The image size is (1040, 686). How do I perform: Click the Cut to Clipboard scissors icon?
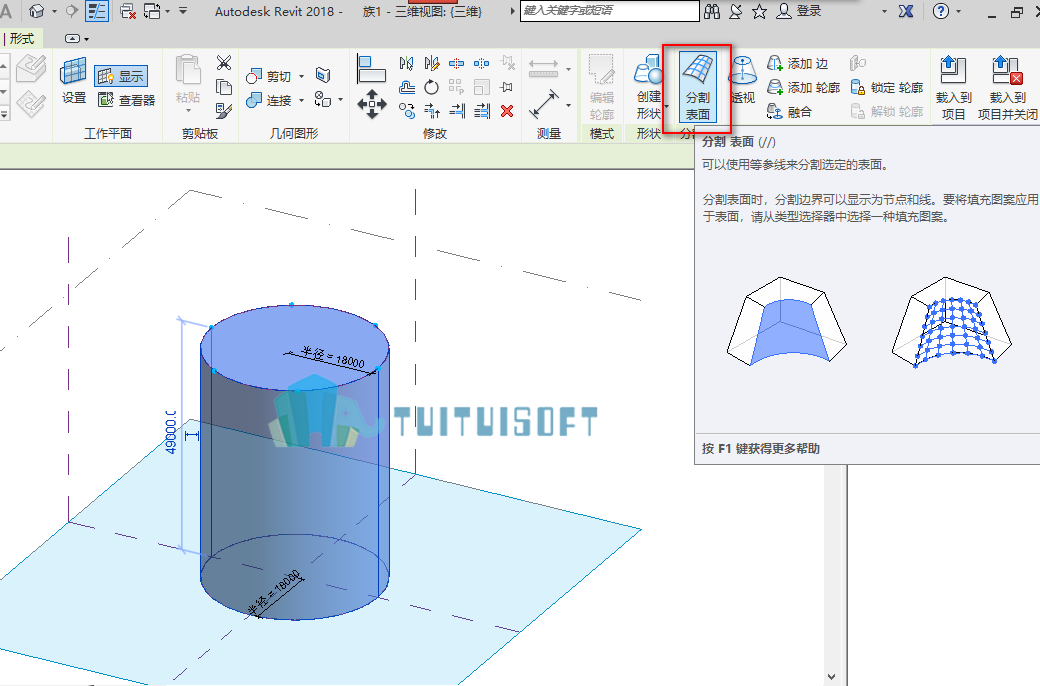(224, 63)
